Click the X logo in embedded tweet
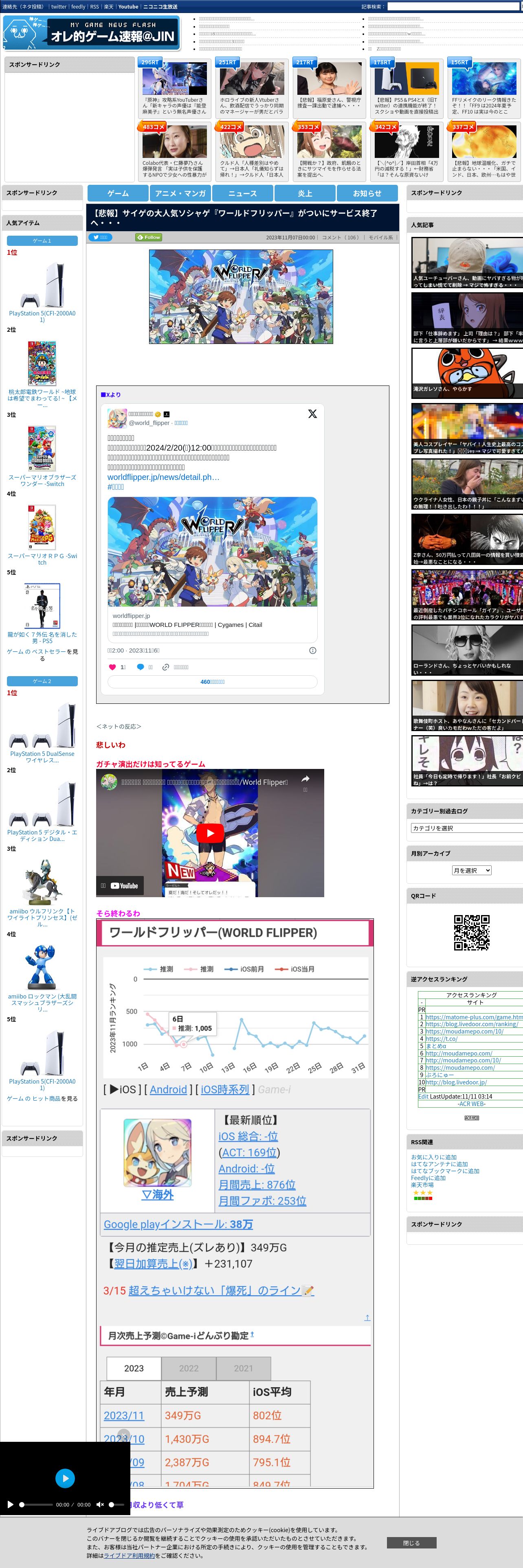This screenshot has width=523, height=1568. (x=312, y=414)
